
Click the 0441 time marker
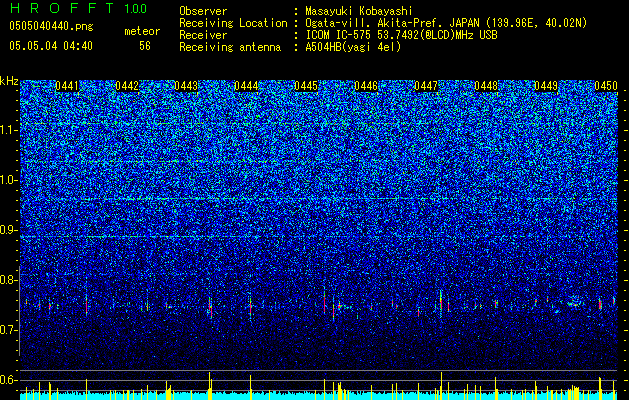(x=67, y=86)
